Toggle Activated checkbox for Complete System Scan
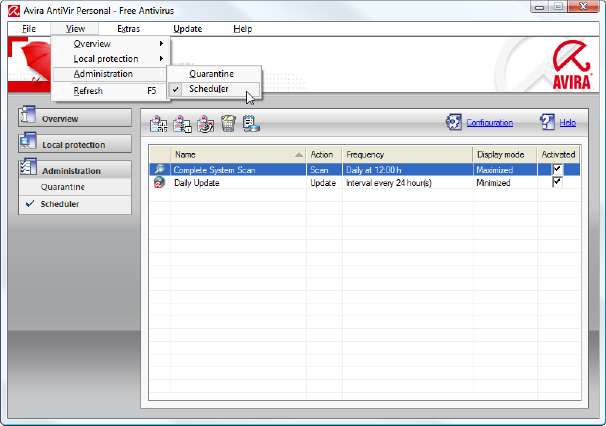606x426 pixels. 557,170
